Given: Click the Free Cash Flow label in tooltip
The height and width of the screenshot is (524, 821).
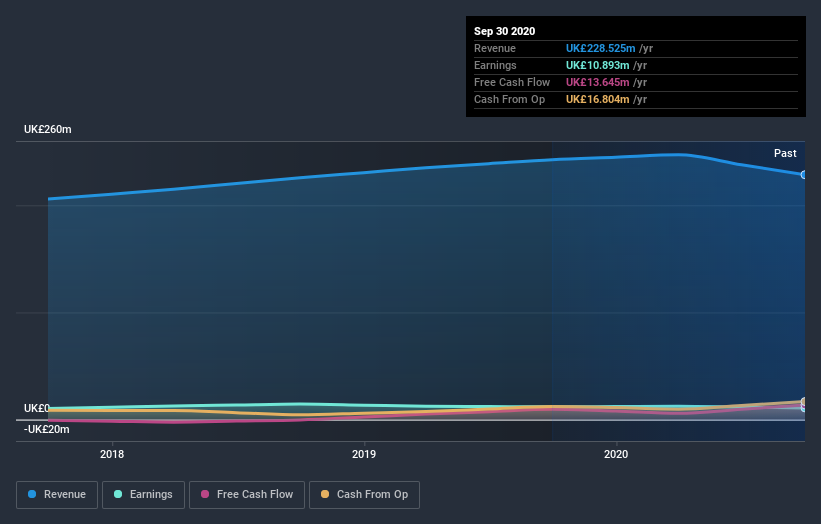Looking at the screenshot, I should tap(512, 82).
